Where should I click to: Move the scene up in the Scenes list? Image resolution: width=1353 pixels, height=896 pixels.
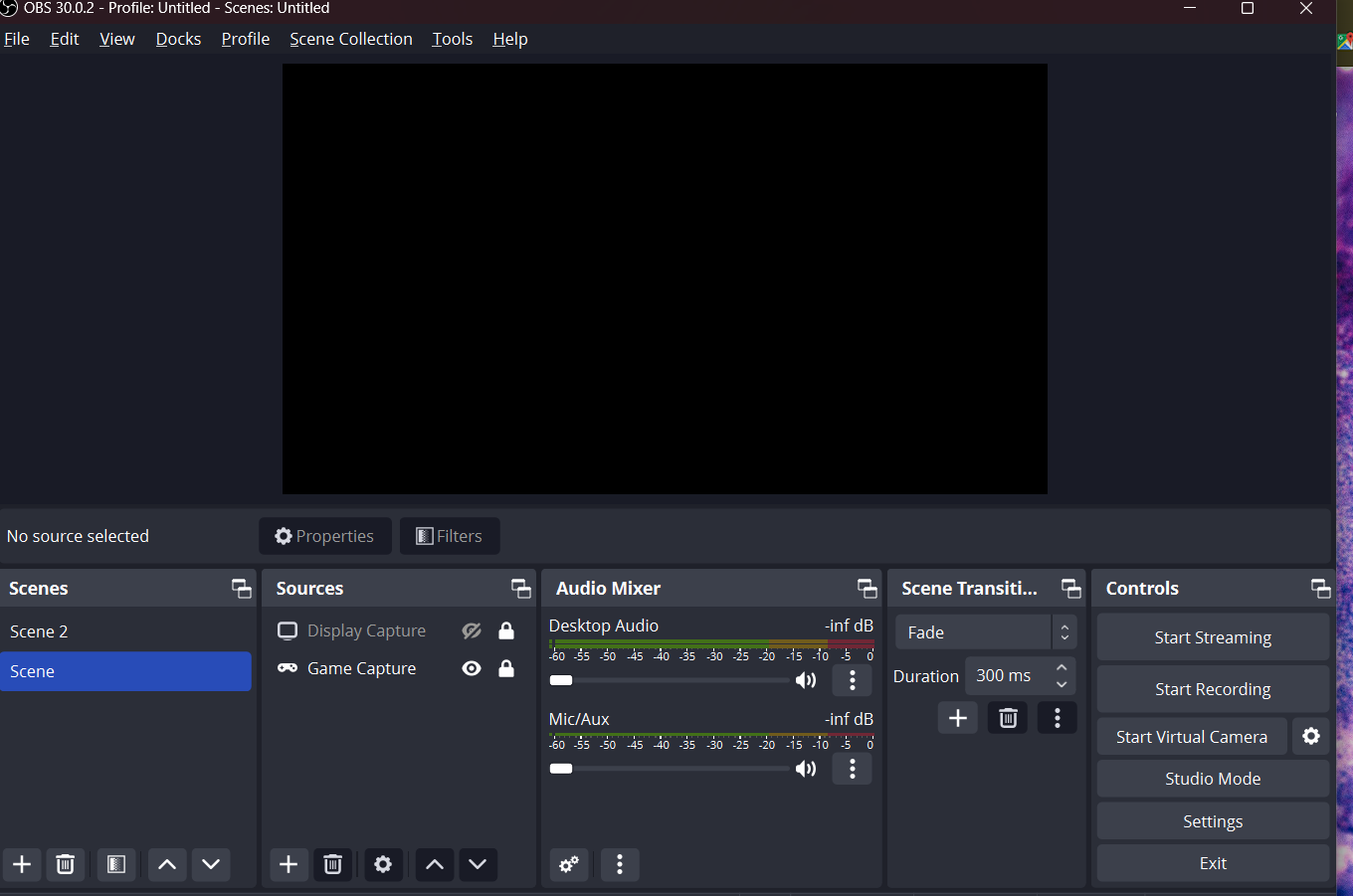coord(167,864)
